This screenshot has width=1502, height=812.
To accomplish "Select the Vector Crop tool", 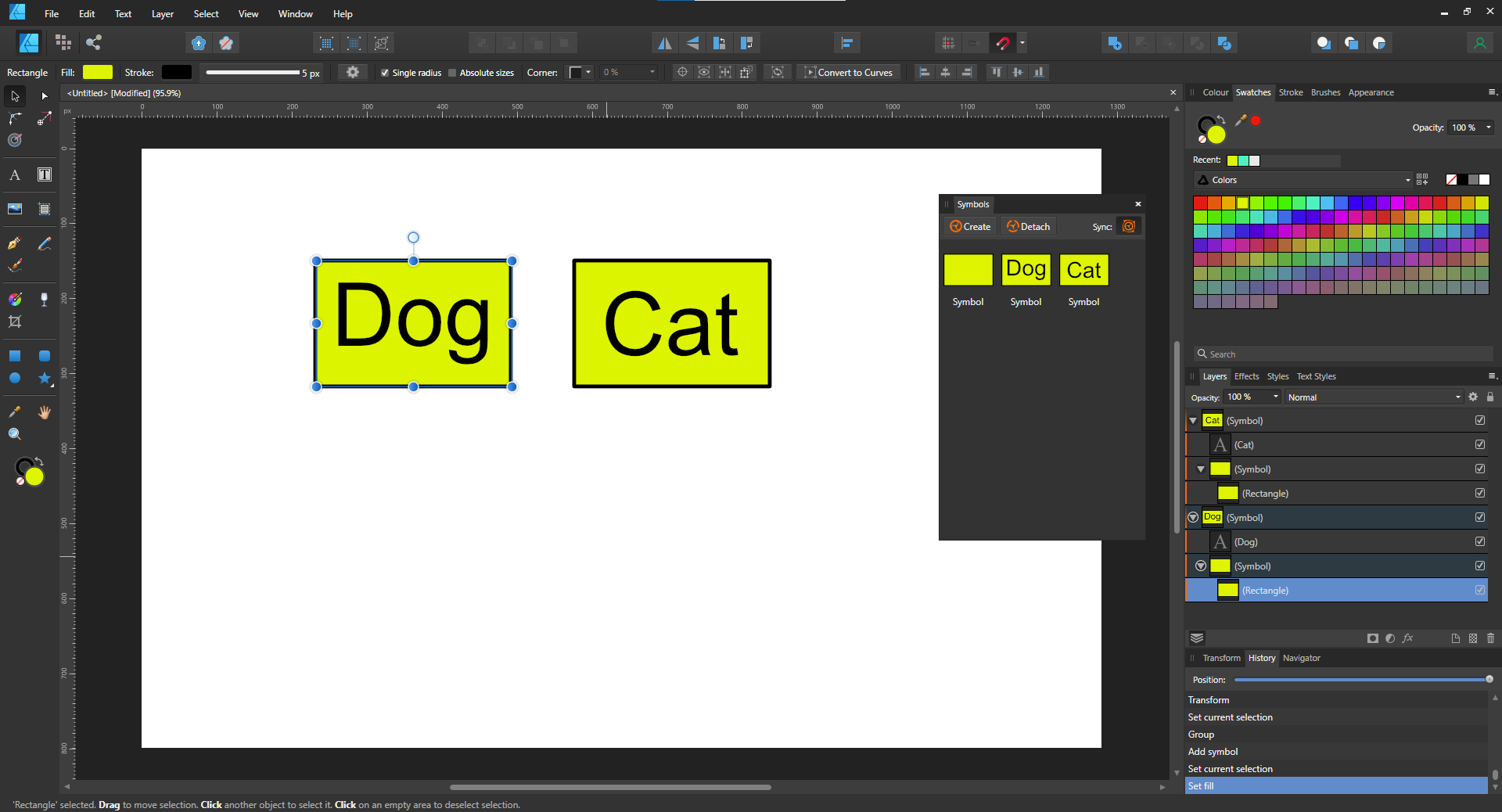I will (15, 322).
